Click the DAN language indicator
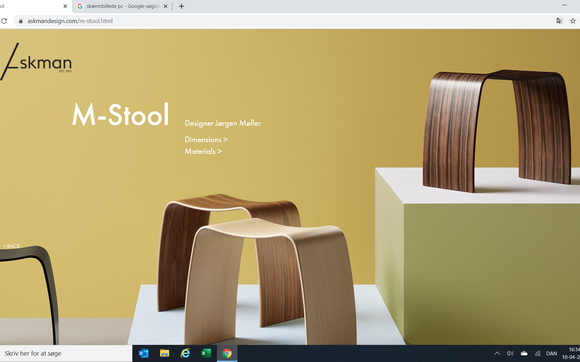The image size is (580, 362). [551, 353]
